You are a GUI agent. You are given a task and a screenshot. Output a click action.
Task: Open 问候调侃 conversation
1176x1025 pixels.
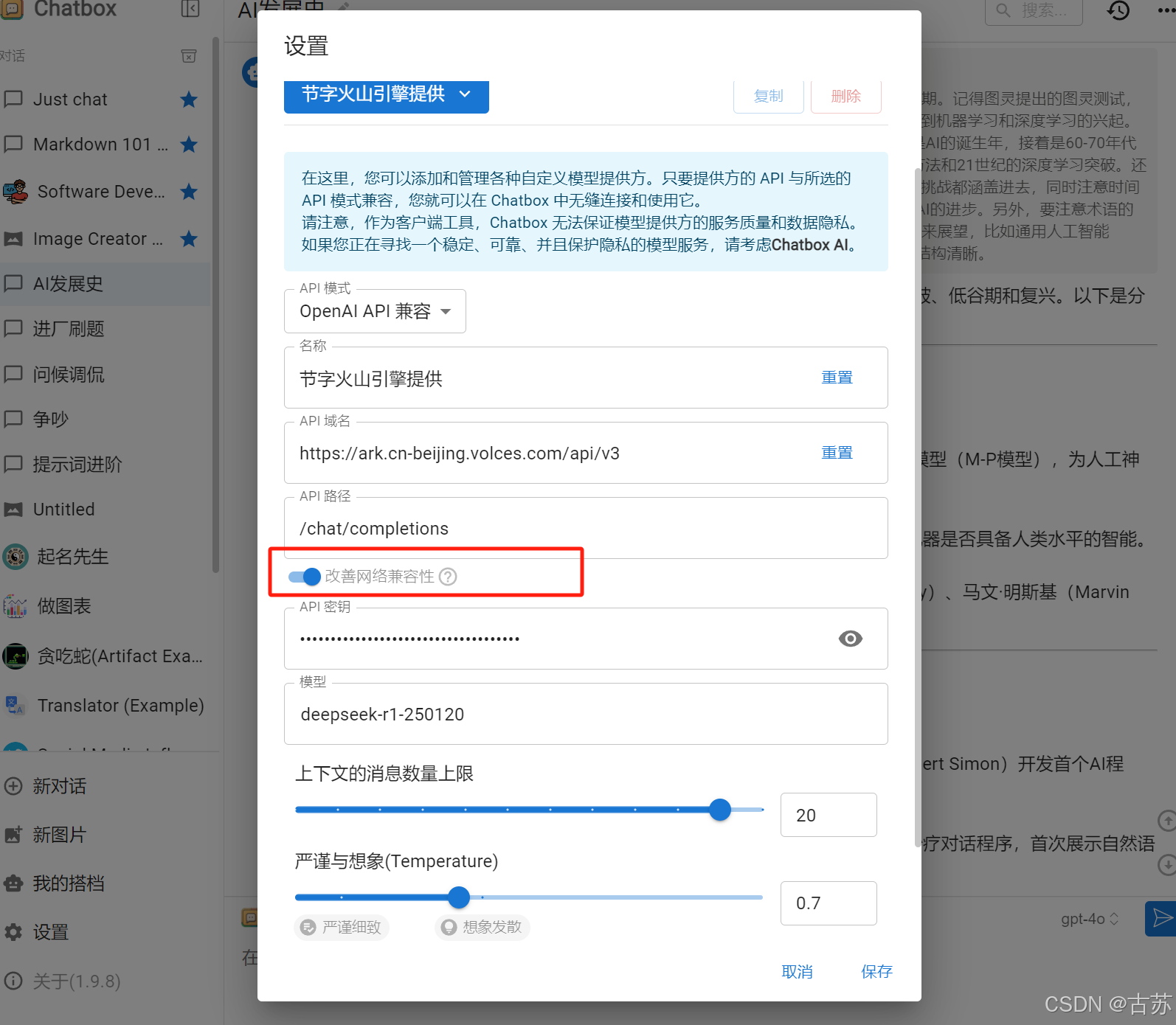(x=106, y=375)
